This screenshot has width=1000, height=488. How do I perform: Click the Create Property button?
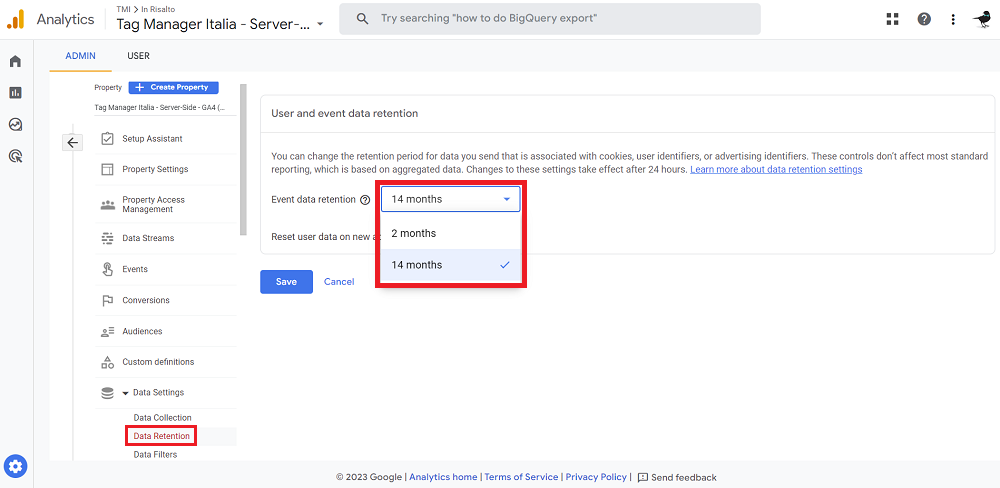click(x=173, y=87)
